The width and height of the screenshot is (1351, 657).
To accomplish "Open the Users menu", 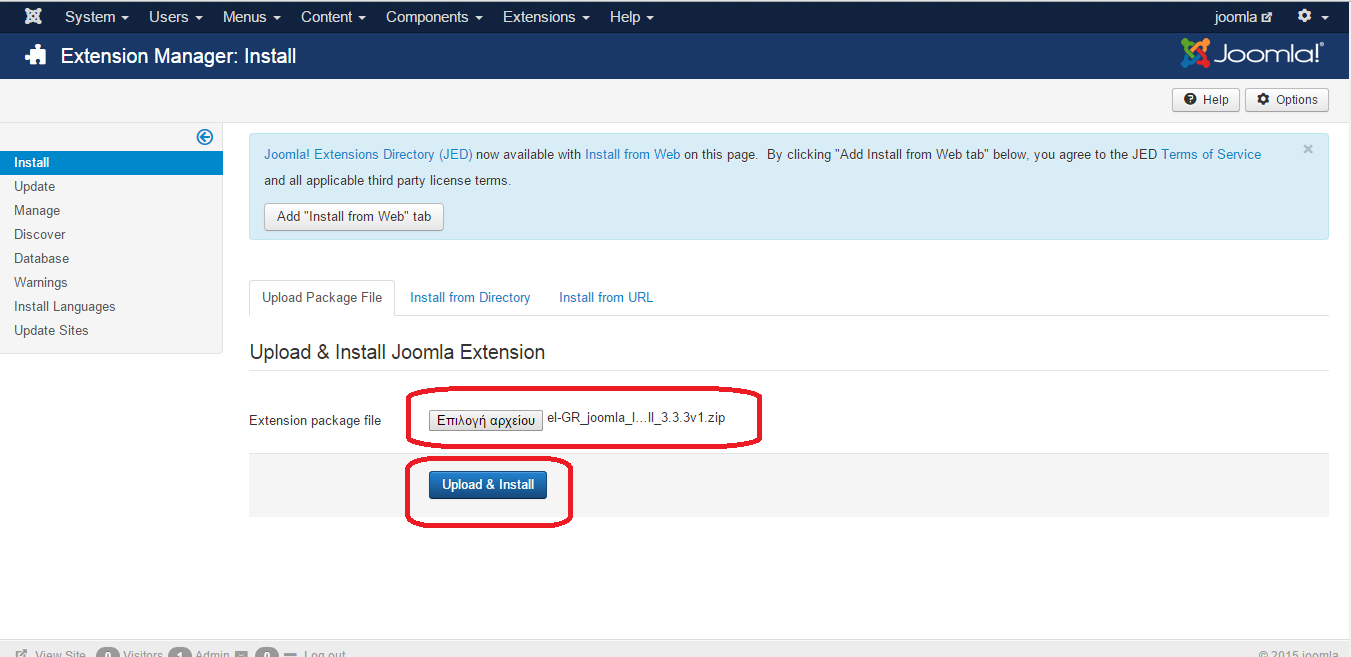I will point(176,17).
